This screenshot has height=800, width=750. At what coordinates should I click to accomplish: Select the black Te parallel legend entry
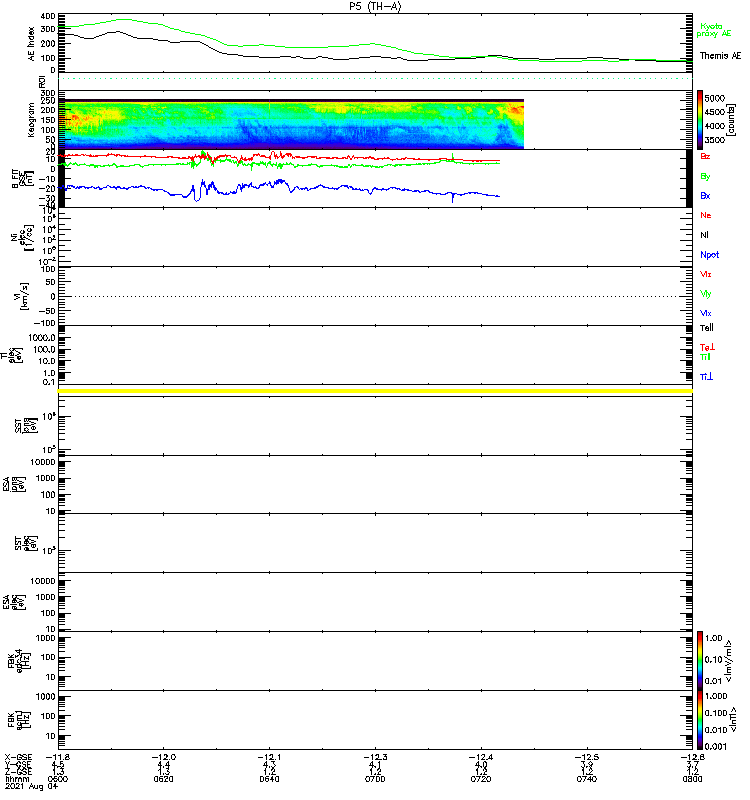[707, 328]
